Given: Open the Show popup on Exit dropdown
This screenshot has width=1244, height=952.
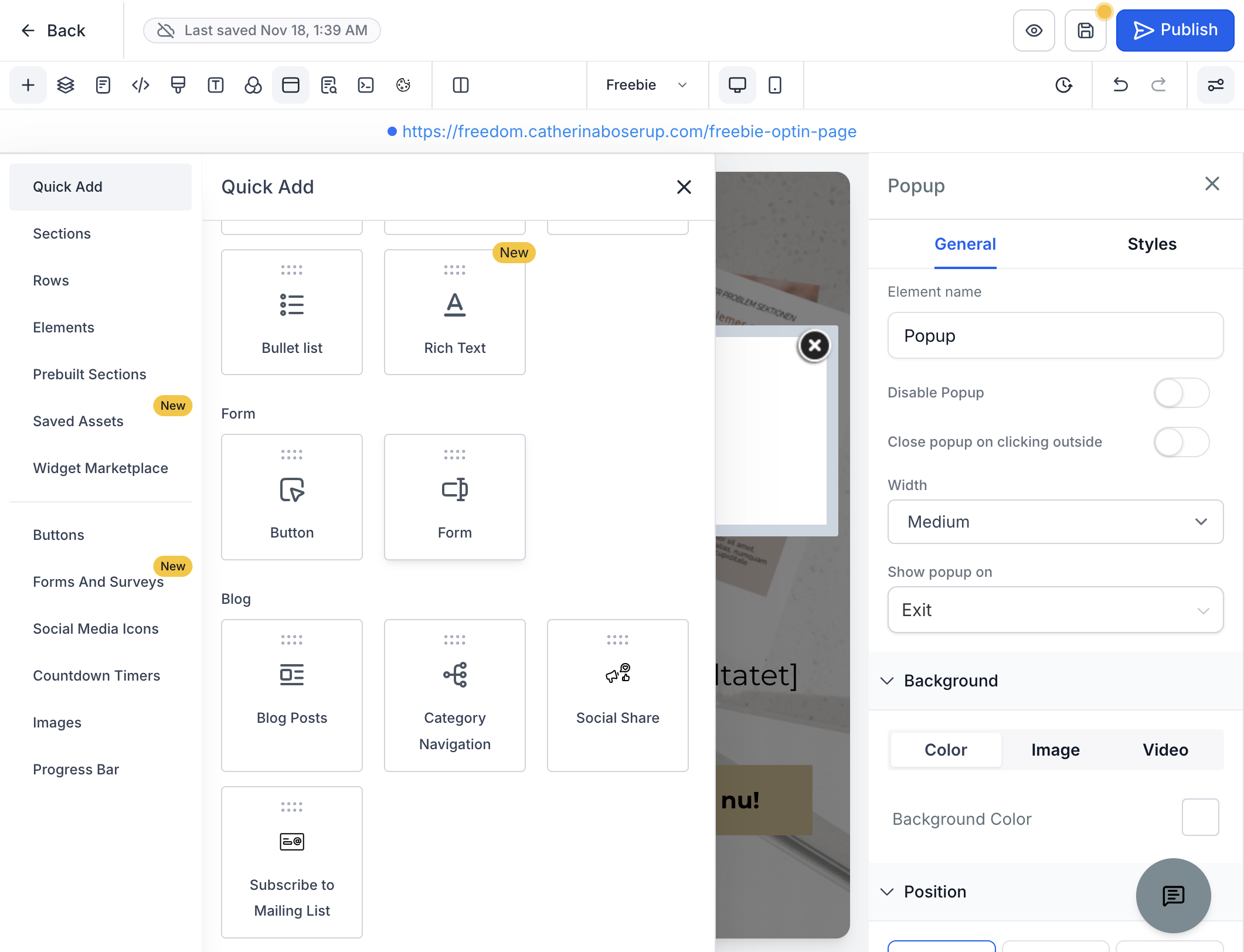Looking at the screenshot, I should [1055, 610].
